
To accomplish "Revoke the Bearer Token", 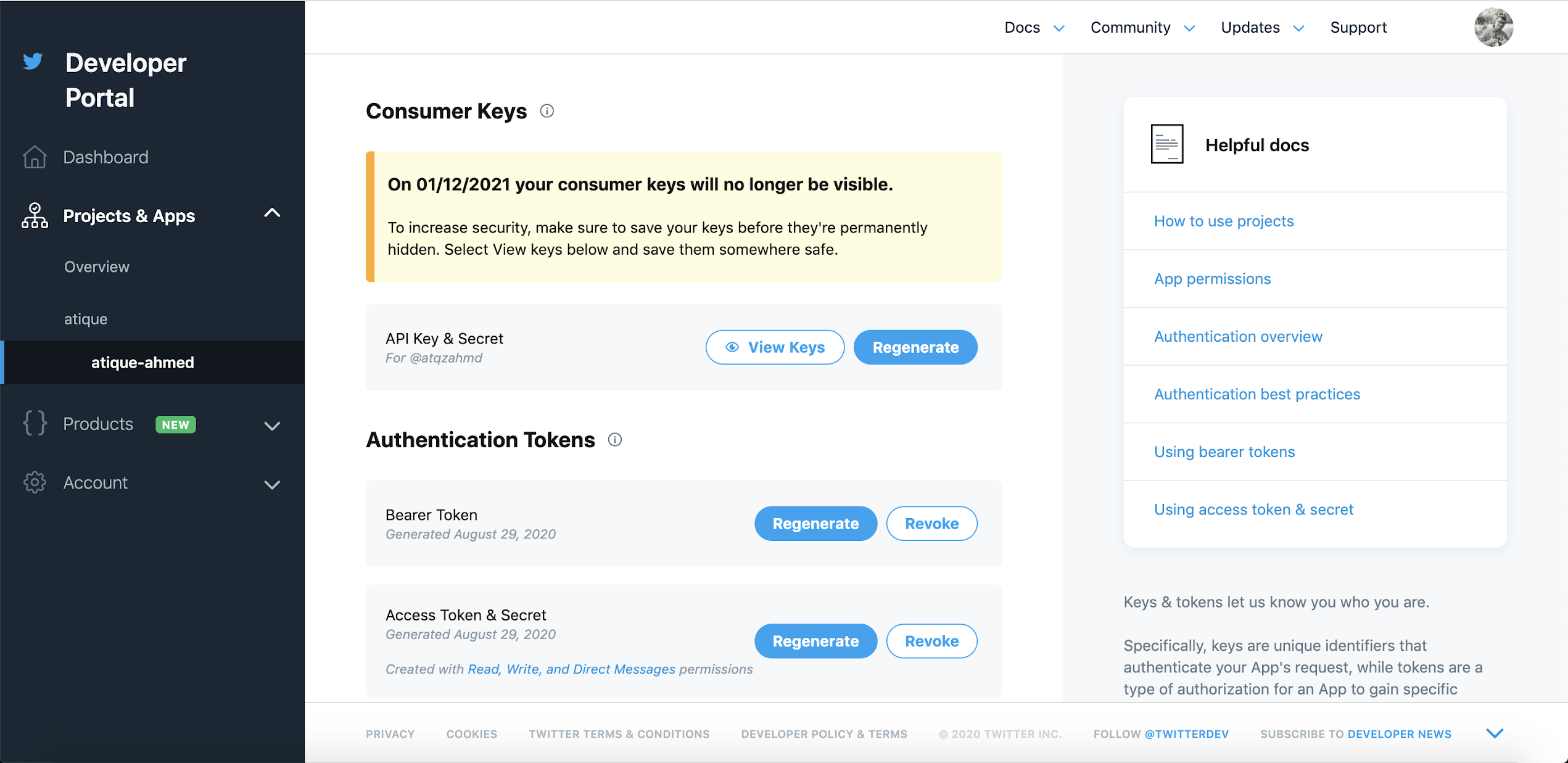I will click(x=931, y=524).
